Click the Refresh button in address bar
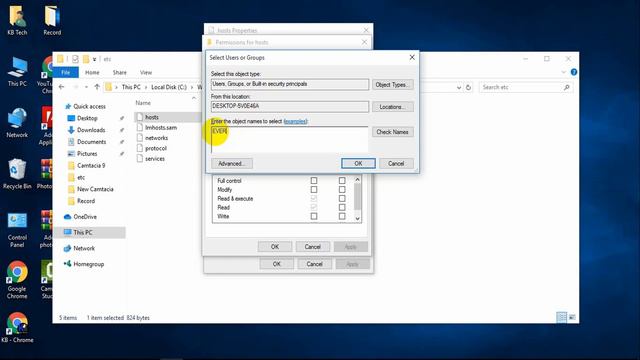Viewport: 640px width, 360px height. (x=469, y=87)
